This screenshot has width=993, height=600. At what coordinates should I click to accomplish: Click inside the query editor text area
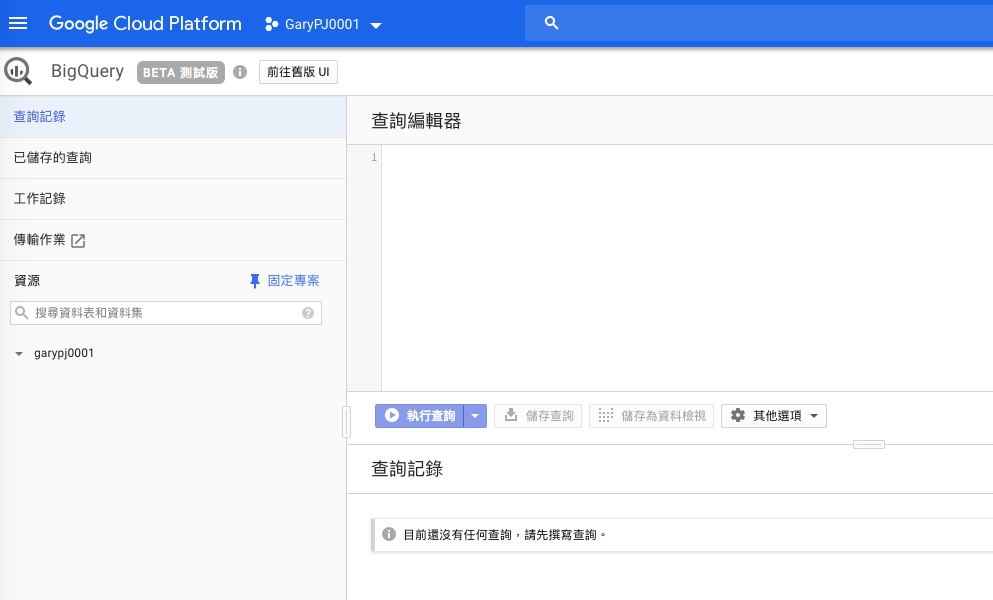coord(687,268)
